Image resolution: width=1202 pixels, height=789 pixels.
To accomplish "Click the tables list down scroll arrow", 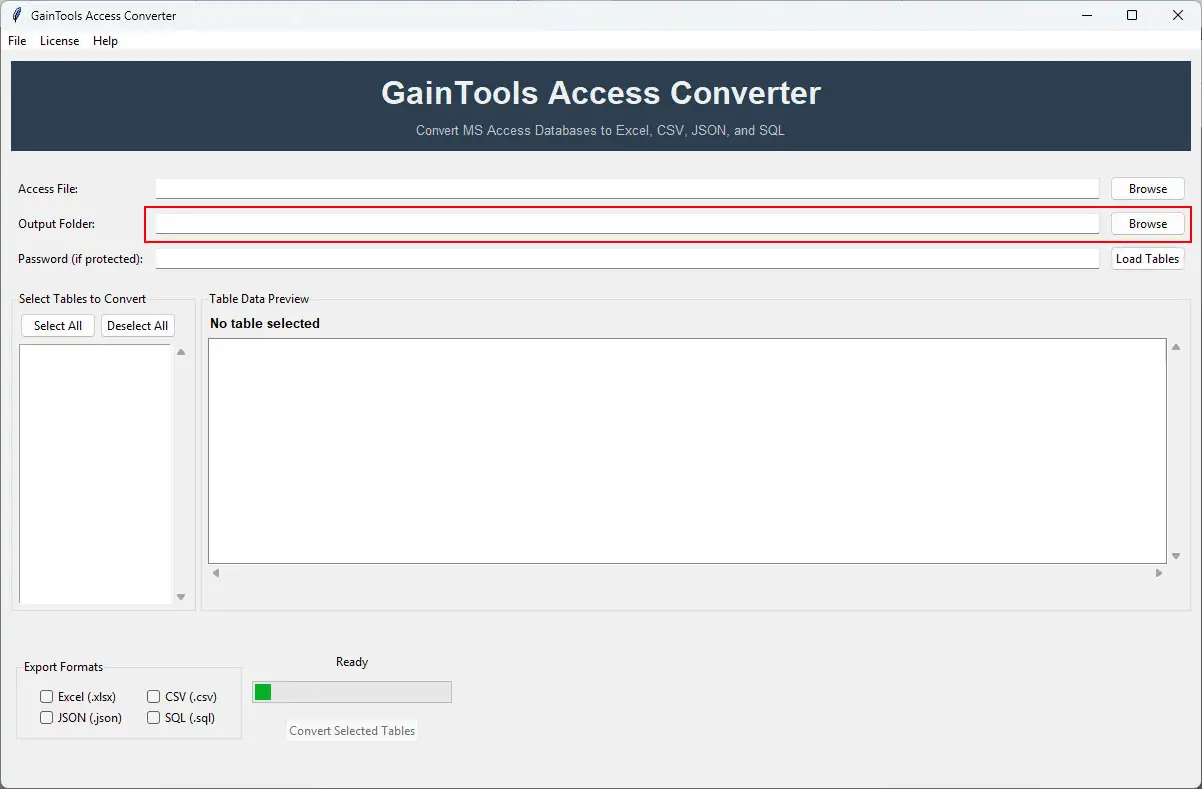I will [x=181, y=597].
